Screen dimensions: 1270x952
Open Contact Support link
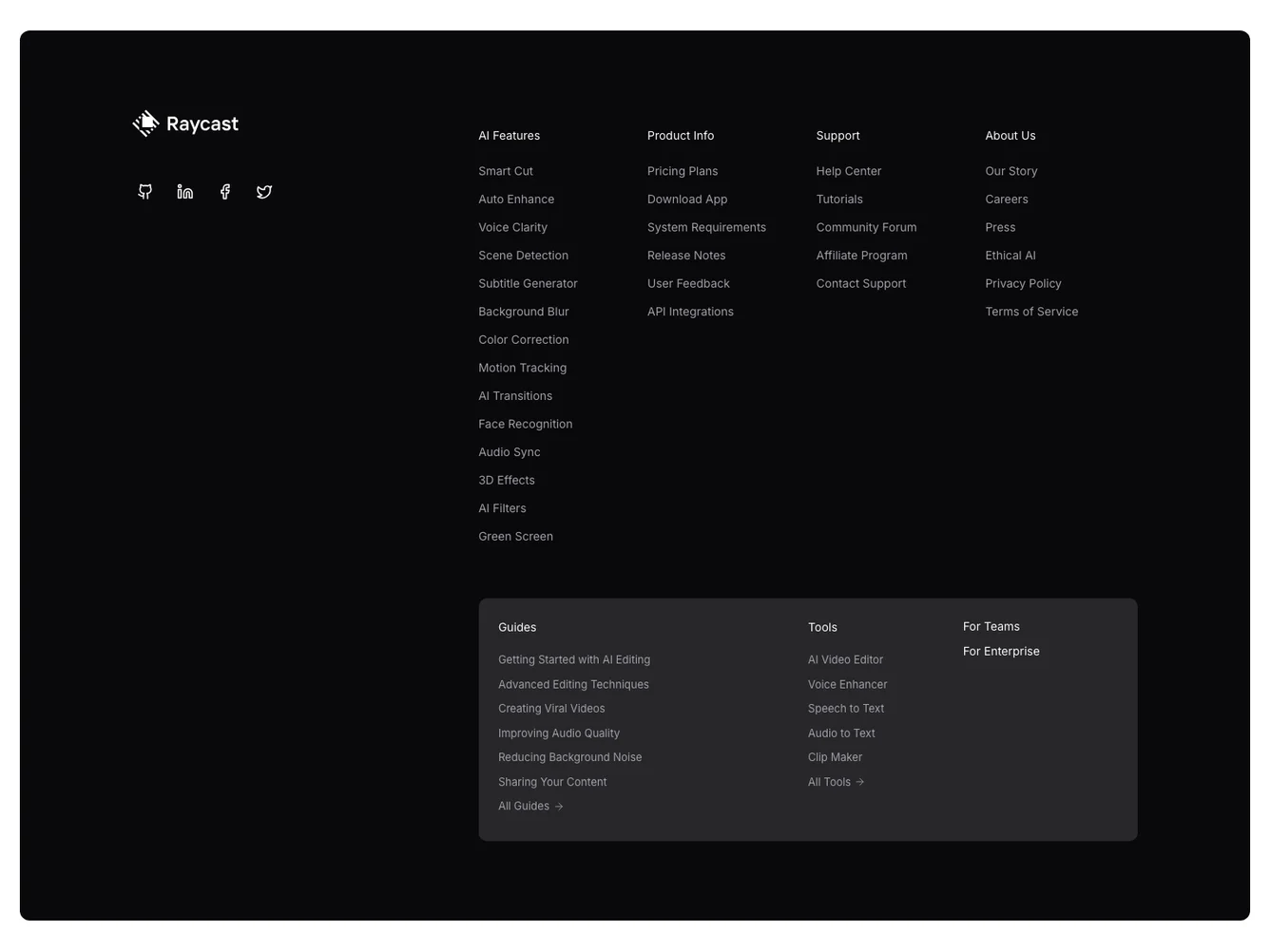(861, 283)
